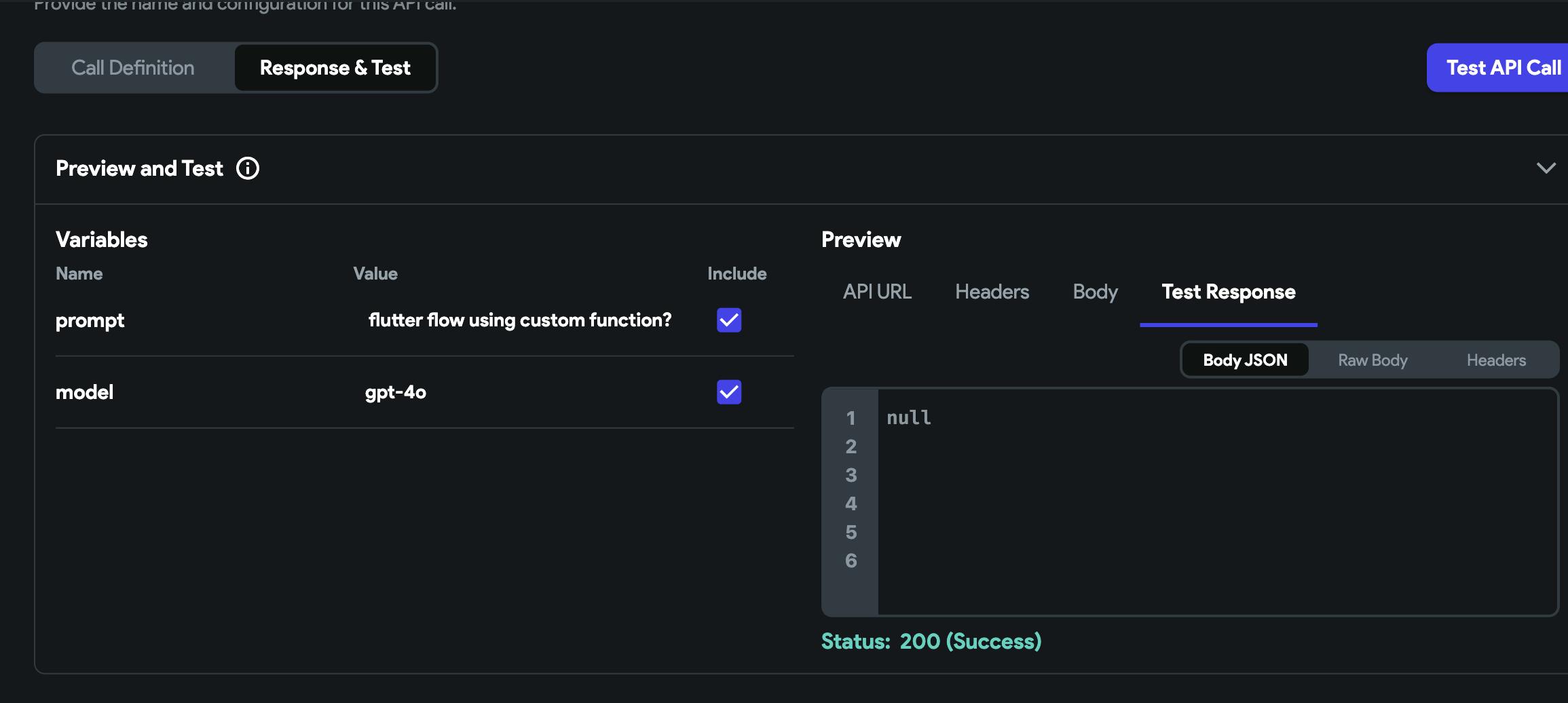Viewport: 1568px width, 703px height.
Task: Switch response view to Raw Body
Action: coord(1373,360)
